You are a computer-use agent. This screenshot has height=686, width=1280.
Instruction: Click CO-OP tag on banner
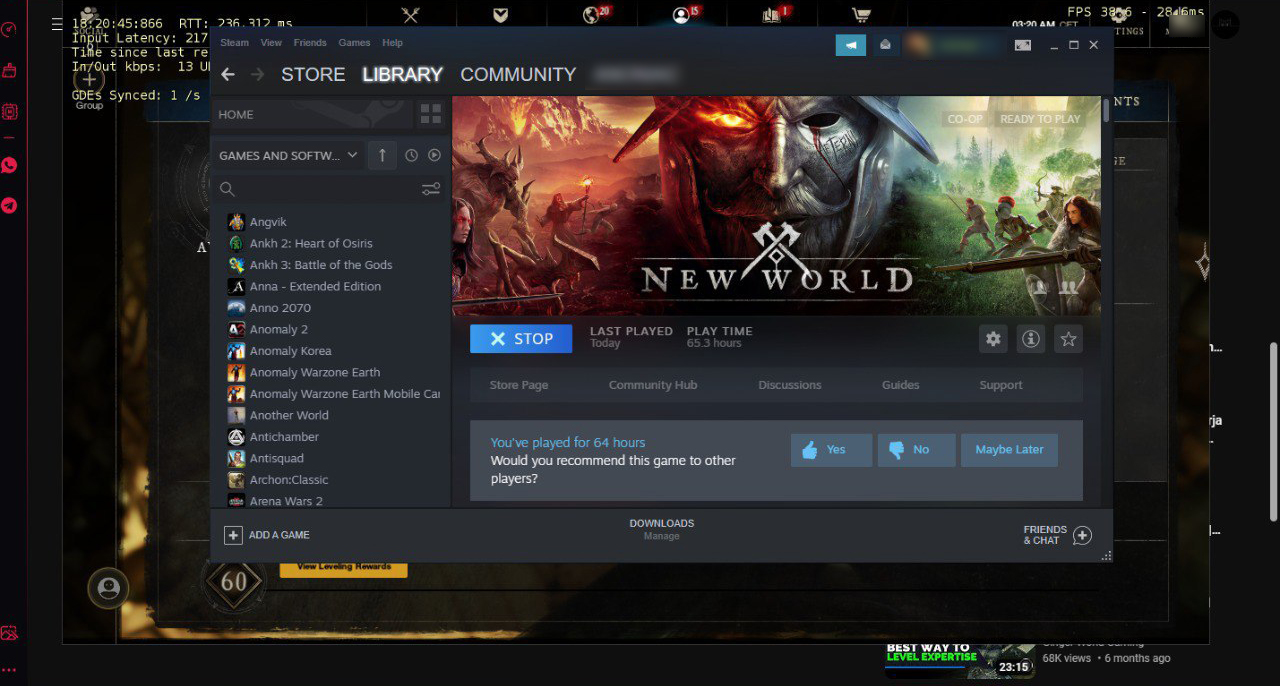coord(965,119)
